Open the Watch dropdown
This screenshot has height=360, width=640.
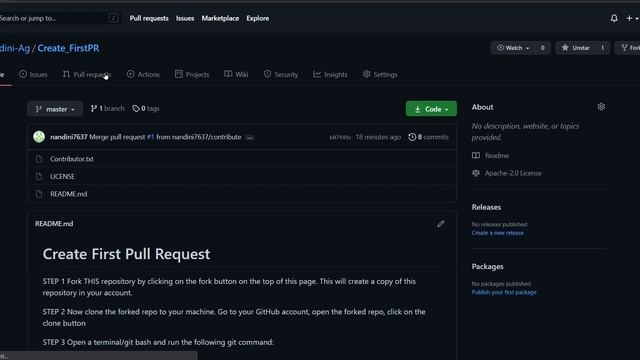(x=513, y=48)
